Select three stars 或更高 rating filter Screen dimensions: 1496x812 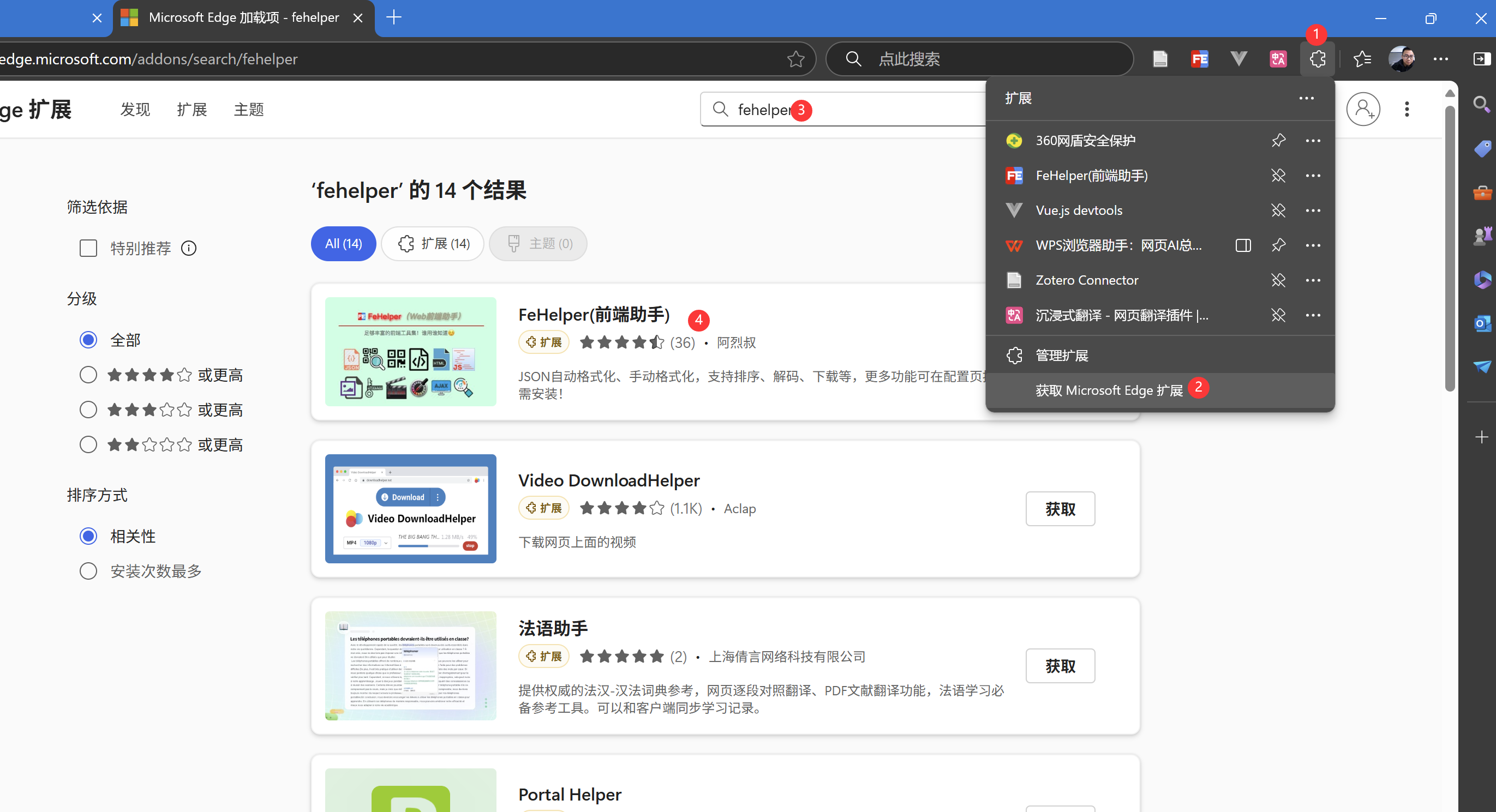point(88,410)
